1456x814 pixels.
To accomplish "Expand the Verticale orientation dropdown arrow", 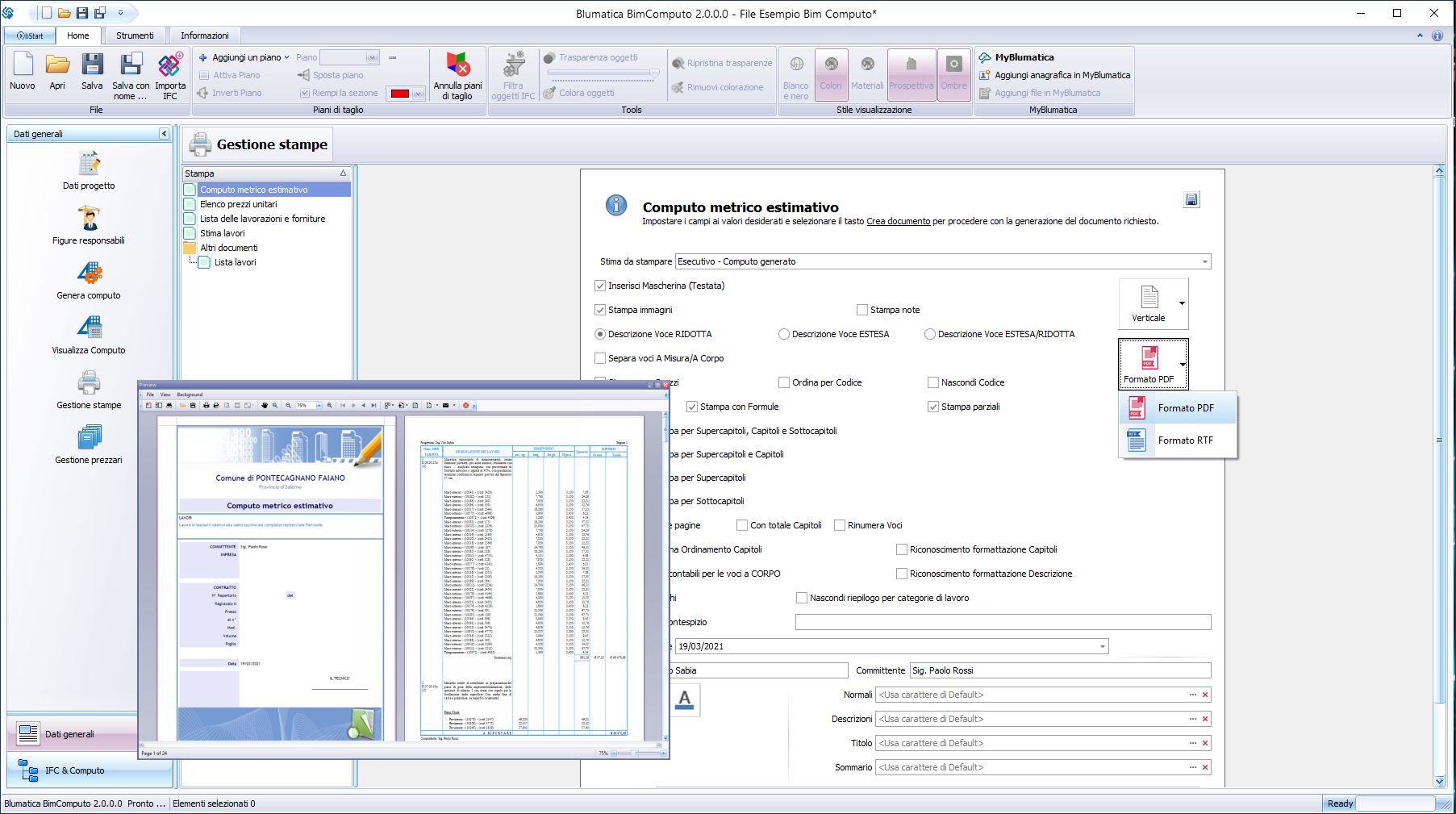I will coord(1182,303).
